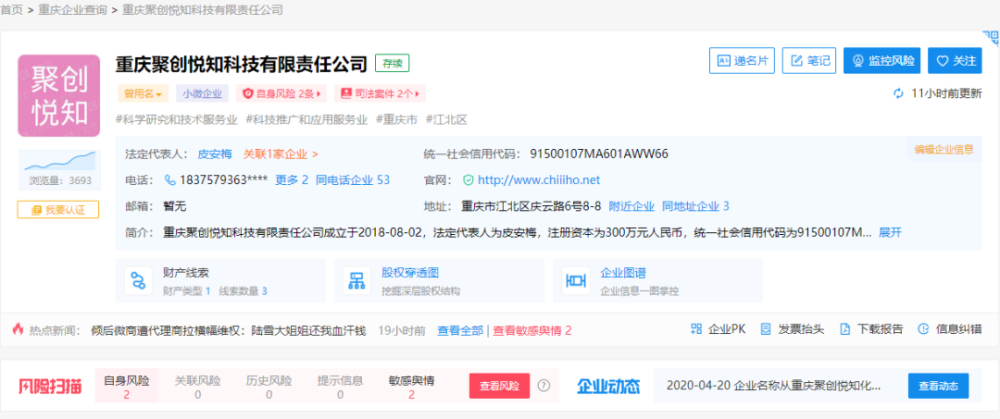This screenshot has height=419, width=1000.
Task: Click the credit code 91500107MA601AWW66
Action: click(x=599, y=154)
